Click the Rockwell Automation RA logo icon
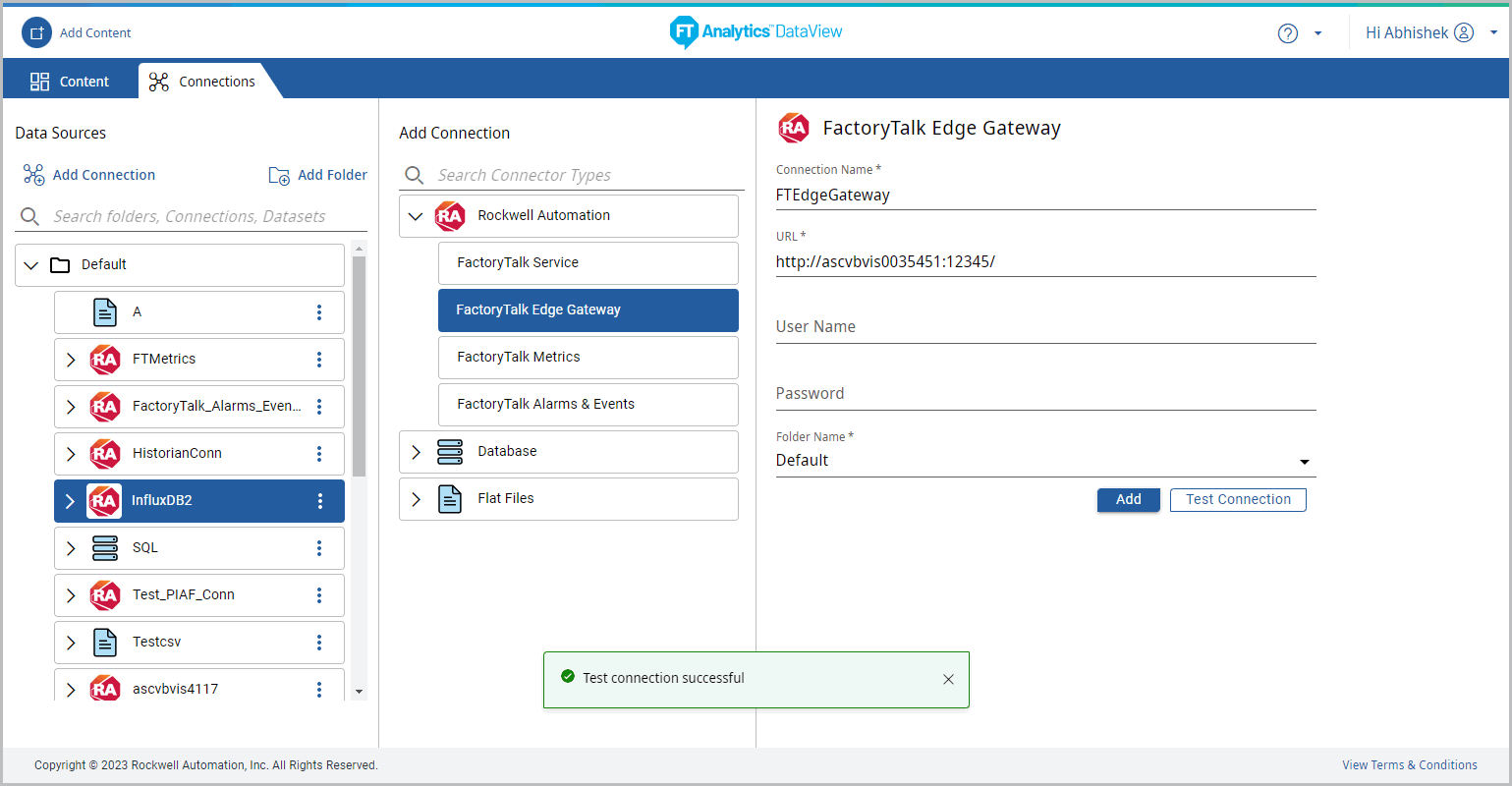This screenshot has width=1512, height=786. click(x=450, y=216)
